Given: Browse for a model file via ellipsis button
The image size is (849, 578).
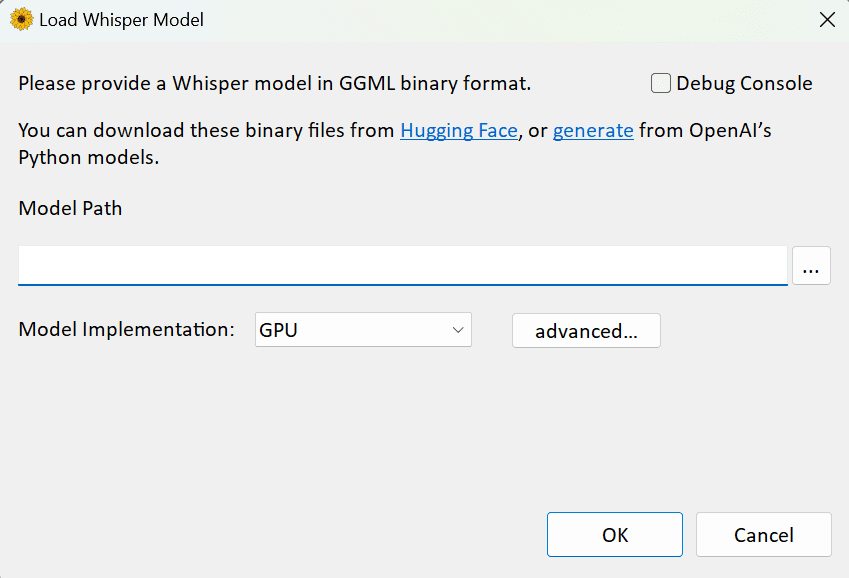Looking at the screenshot, I should click(x=811, y=267).
